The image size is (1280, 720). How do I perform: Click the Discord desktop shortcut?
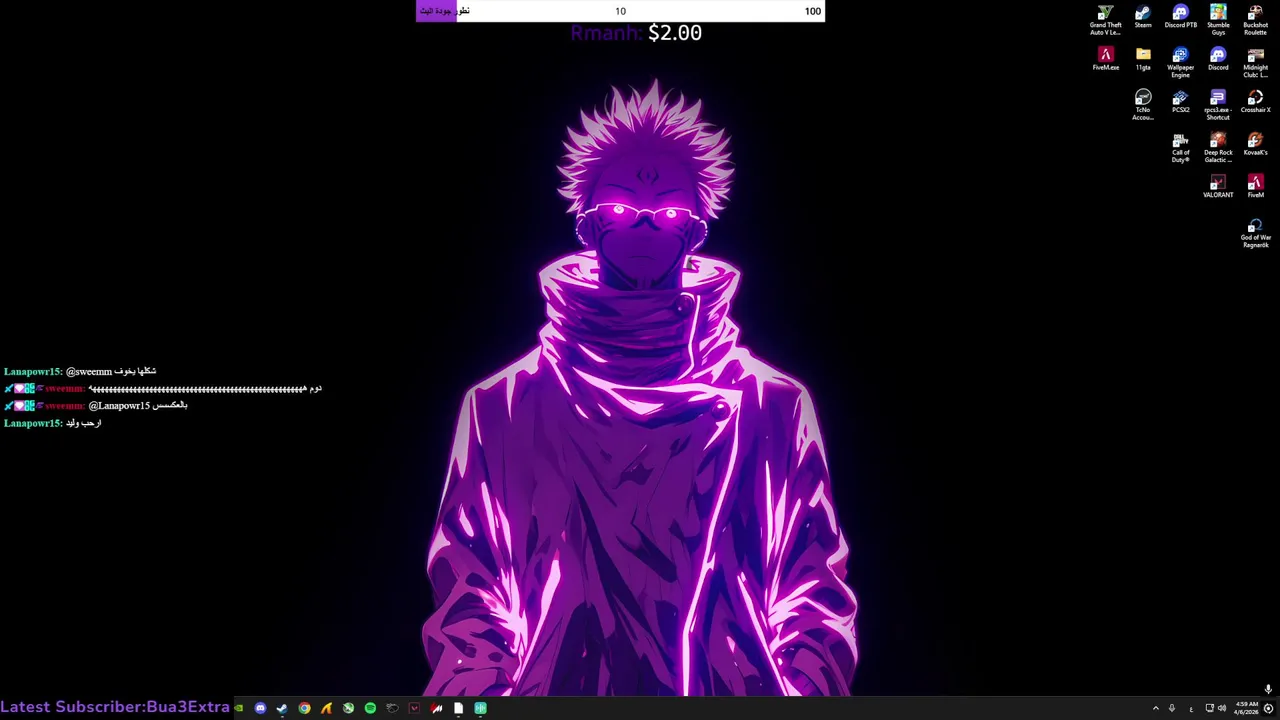point(1218,59)
